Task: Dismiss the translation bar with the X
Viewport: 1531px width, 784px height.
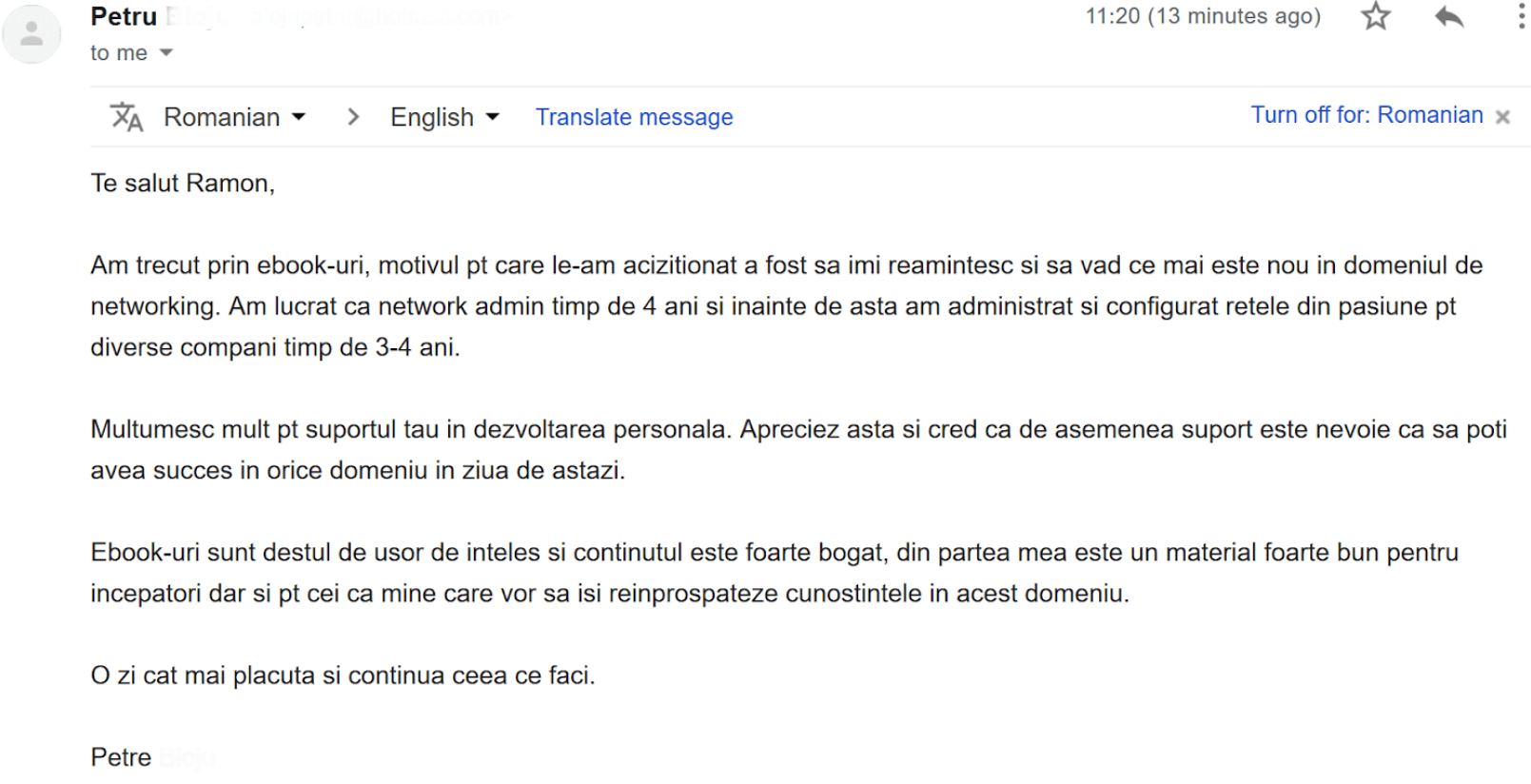Action: tap(1502, 117)
